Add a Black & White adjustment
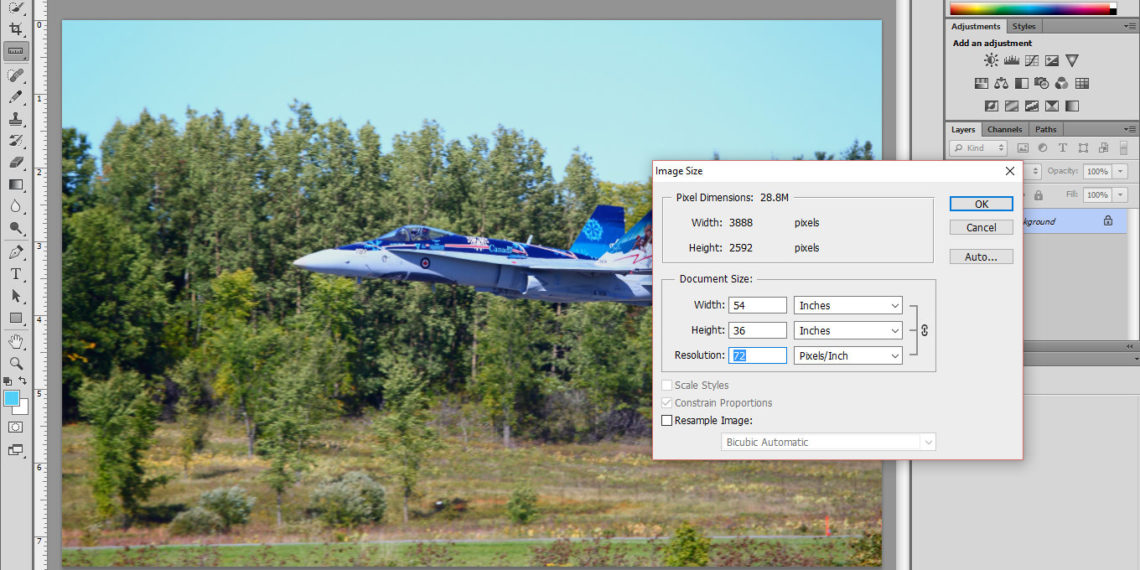This screenshot has height=570, width=1140. [1021, 83]
